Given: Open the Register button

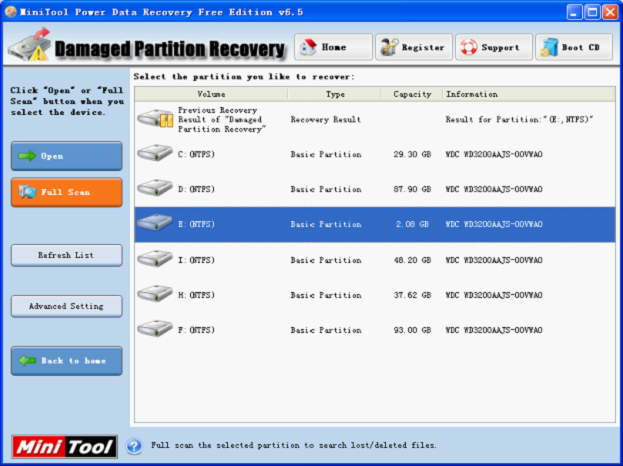Looking at the screenshot, I should [x=414, y=47].
